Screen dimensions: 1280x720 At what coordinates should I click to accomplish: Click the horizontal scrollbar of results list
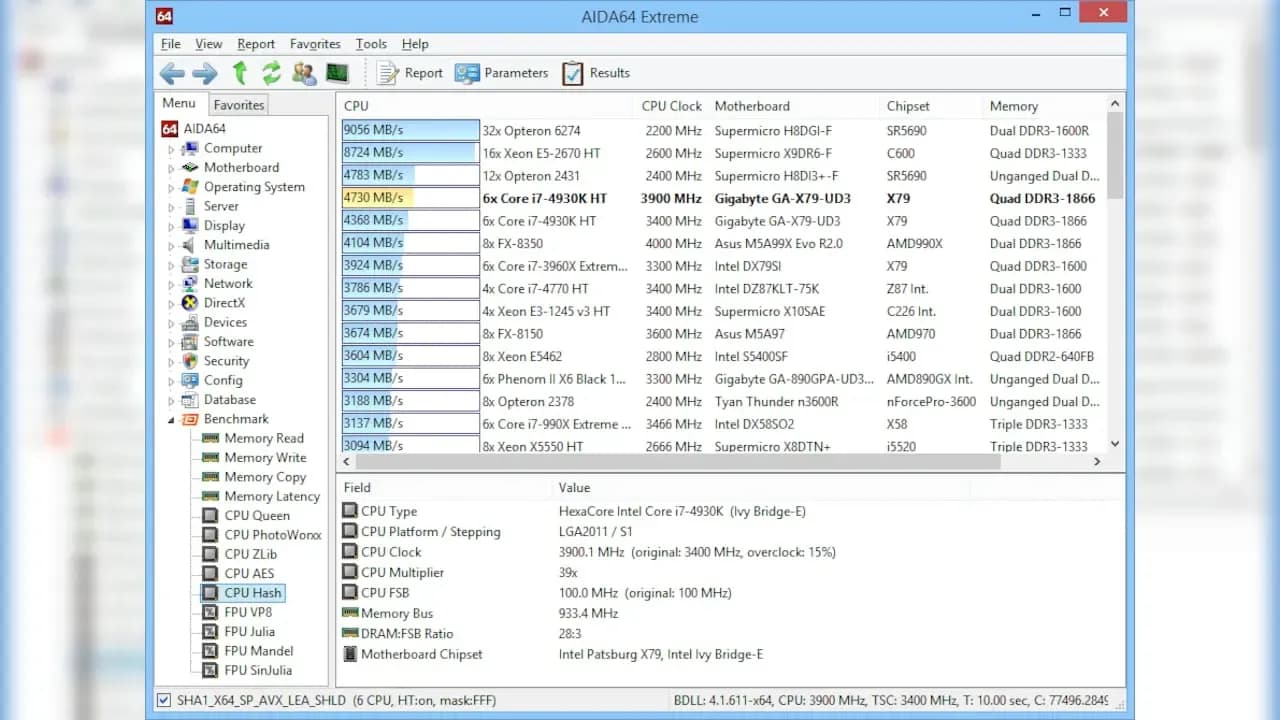[x=723, y=462]
